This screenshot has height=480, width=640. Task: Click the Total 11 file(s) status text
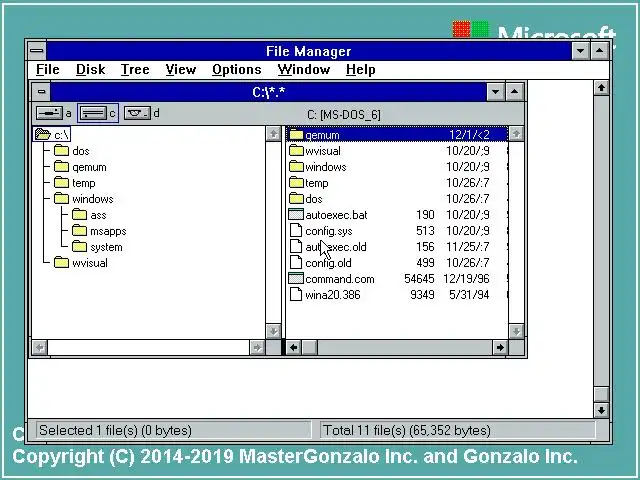click(x=407, y=430)
